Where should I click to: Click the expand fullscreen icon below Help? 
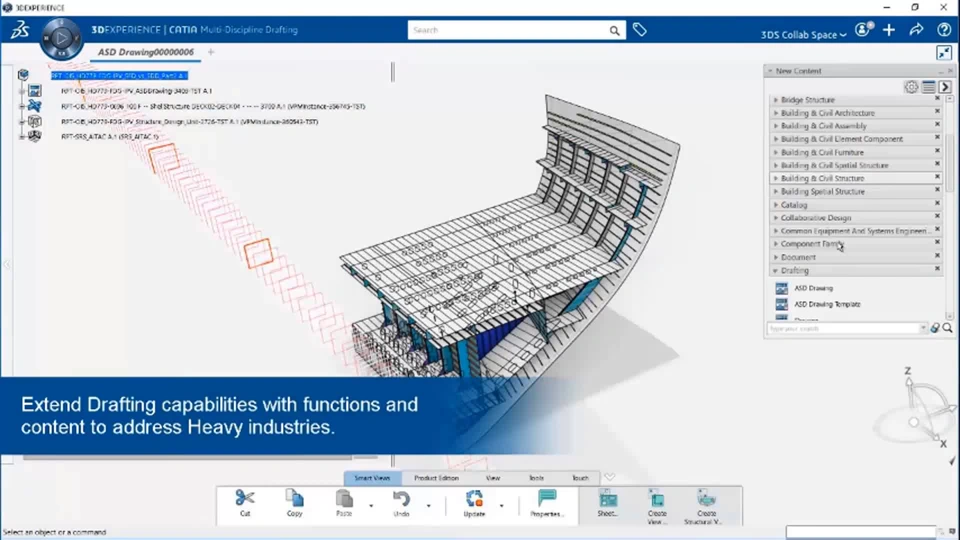click(x=944, y=53)
